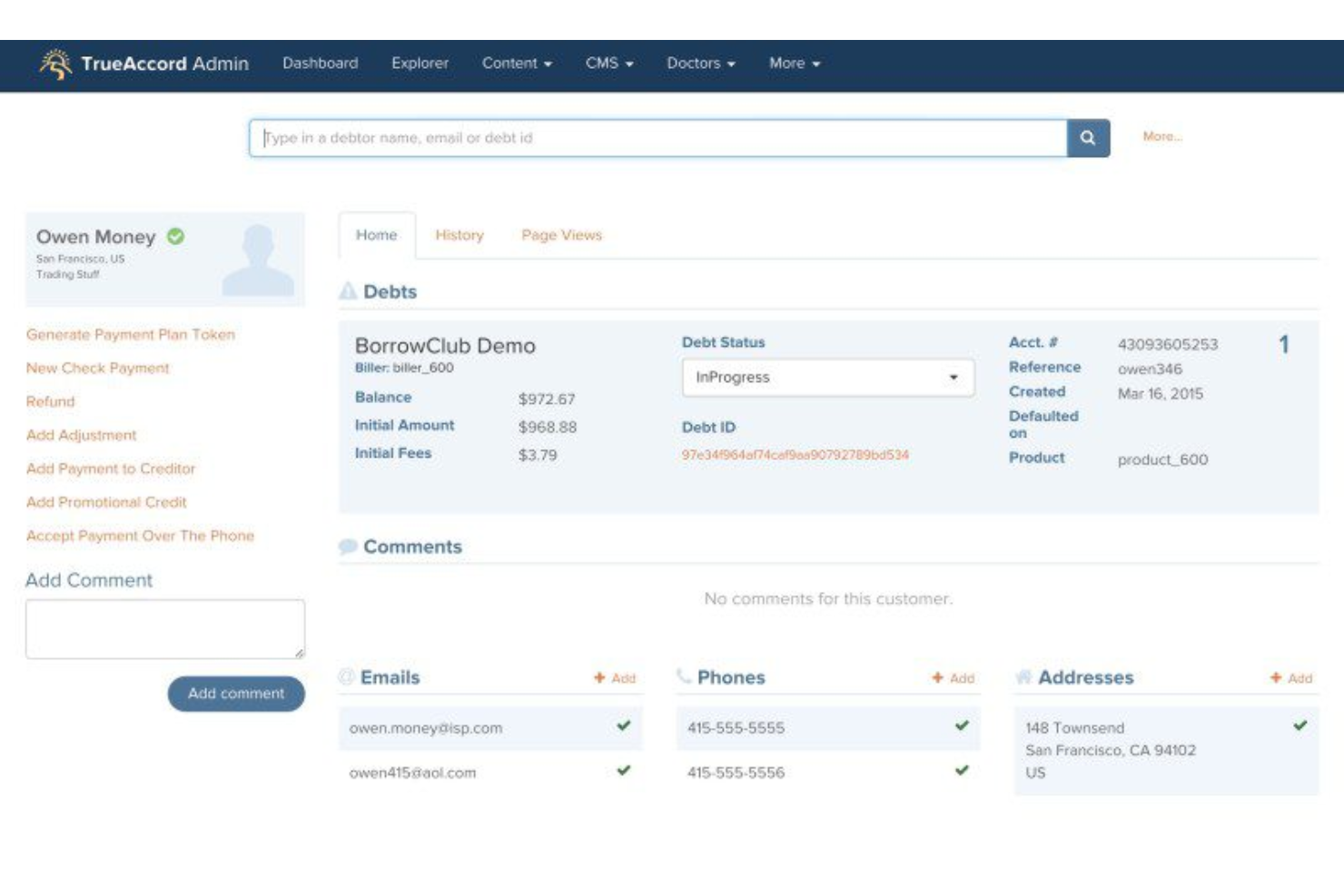Click the debt number 1 badge
This screenshot has width=1344, height=896.
1284,345
